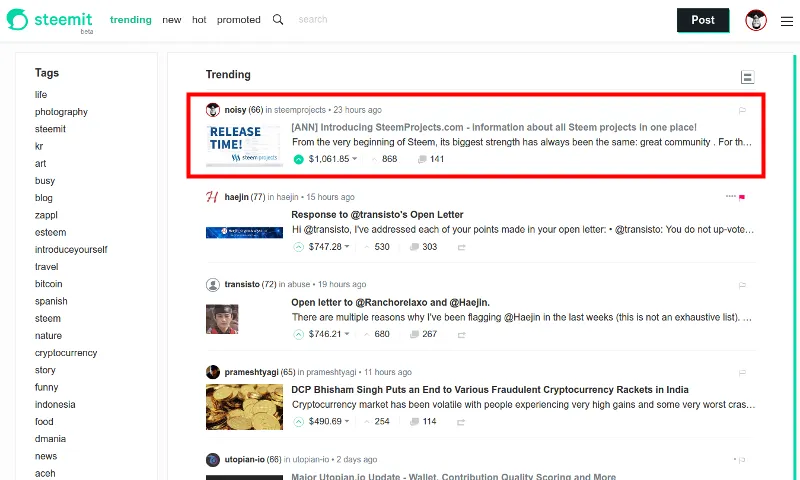Select the life tag
Screen dimensions: 800x480
click(x=41, y=94)
